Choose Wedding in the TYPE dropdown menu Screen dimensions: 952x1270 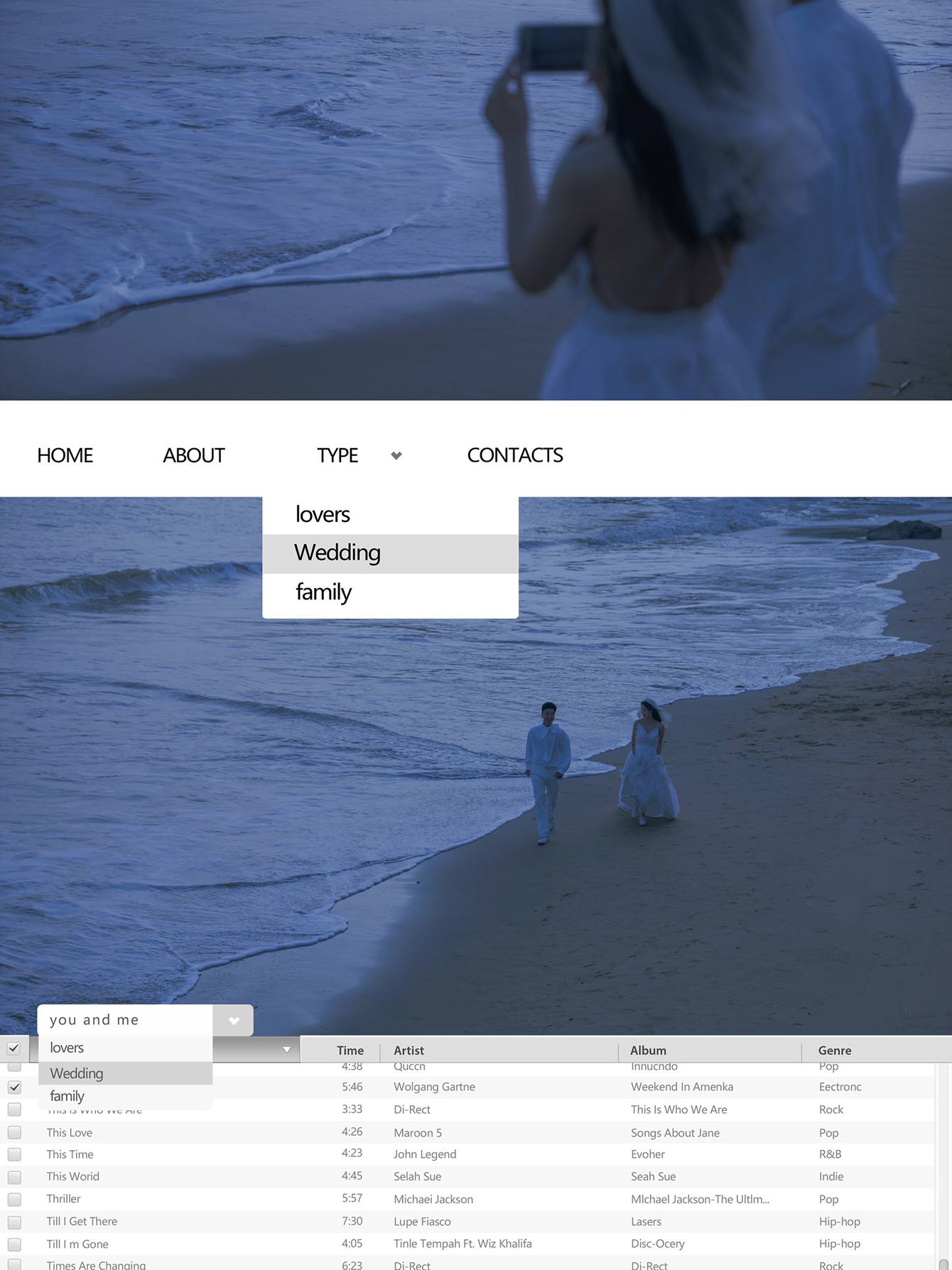tap(390, 553)
